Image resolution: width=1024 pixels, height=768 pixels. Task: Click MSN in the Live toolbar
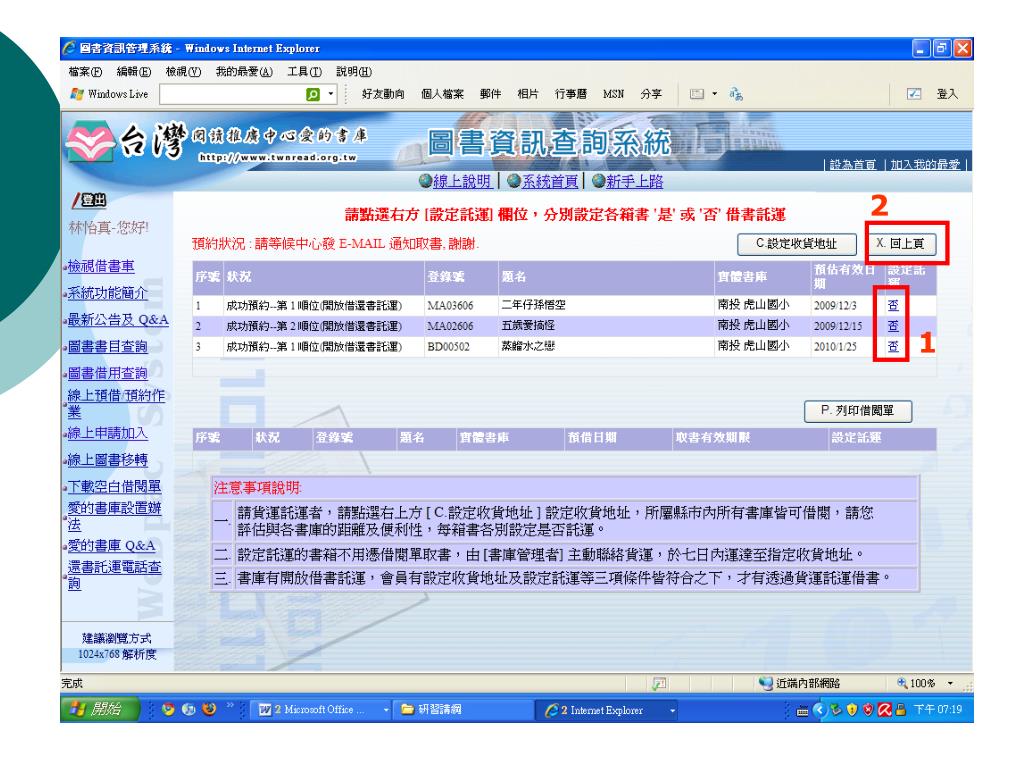pos(613,94)
